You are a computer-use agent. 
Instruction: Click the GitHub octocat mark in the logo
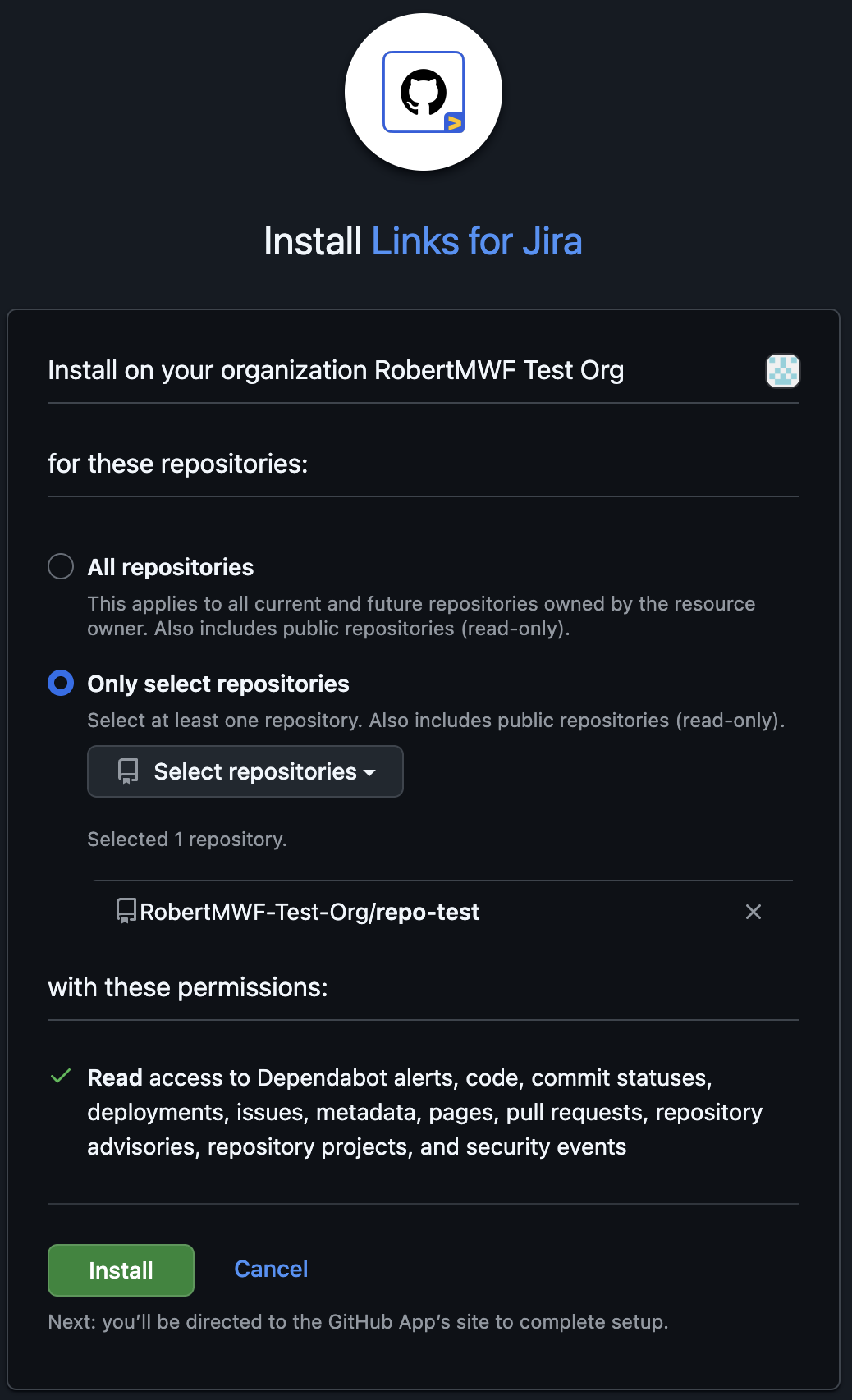pyautogui.click(x=424, y=92)
